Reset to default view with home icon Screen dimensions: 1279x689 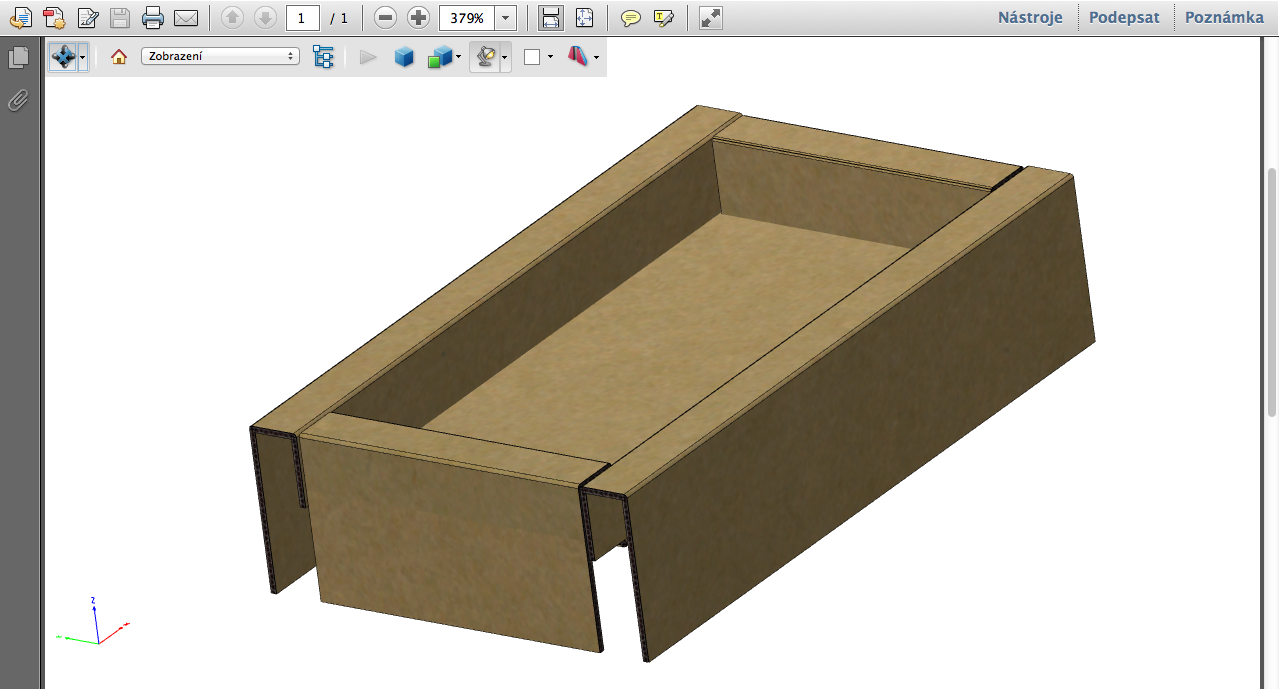[119, 57]
